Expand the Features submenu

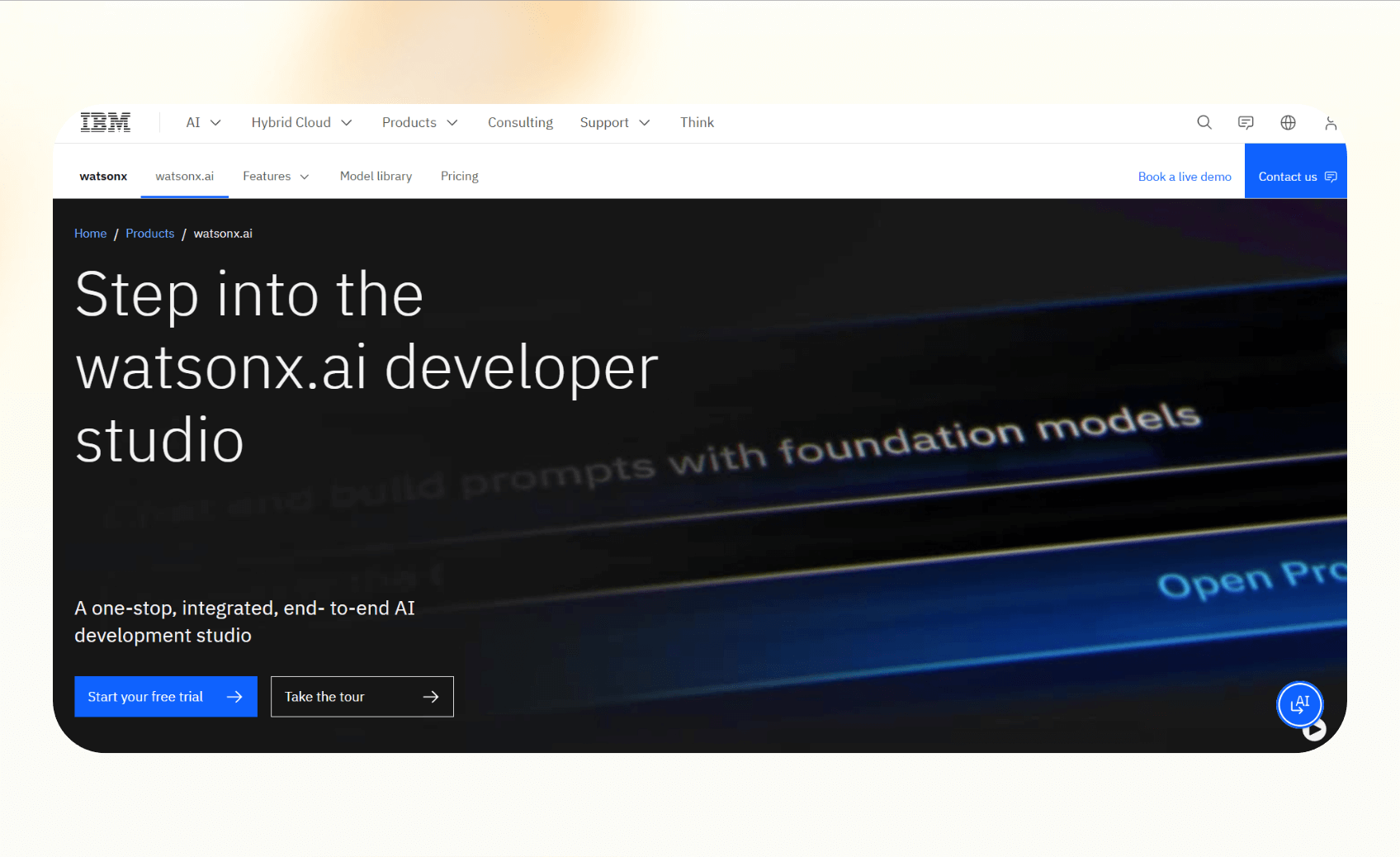276,176
